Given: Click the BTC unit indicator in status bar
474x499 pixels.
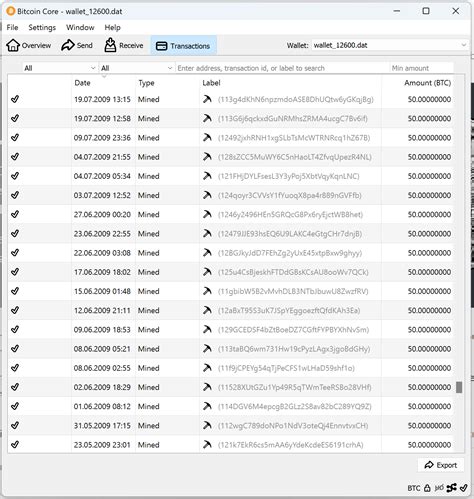Looking at the screenshot, I should pos(414,488).
